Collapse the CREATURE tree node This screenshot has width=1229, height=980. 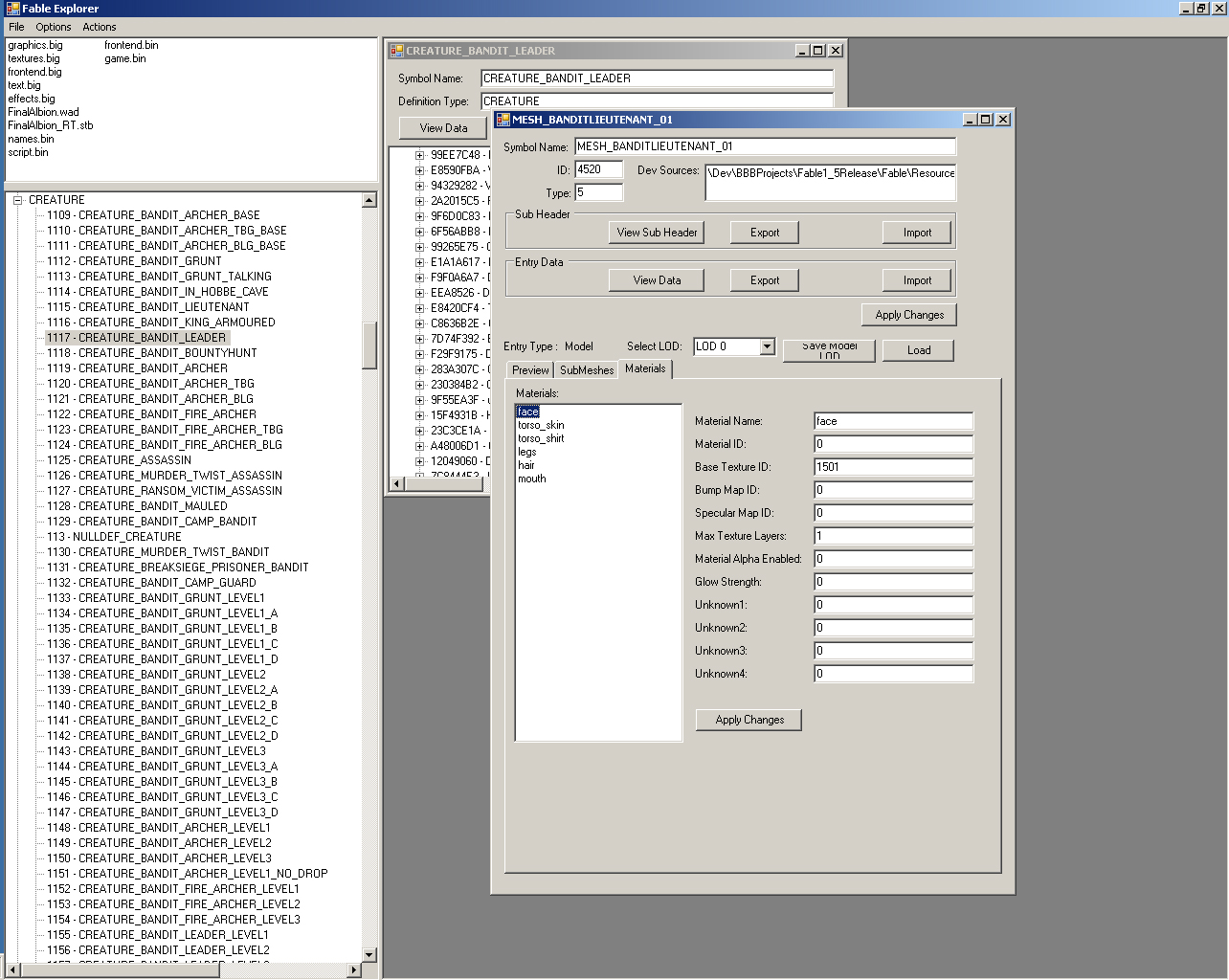point(17,200)
